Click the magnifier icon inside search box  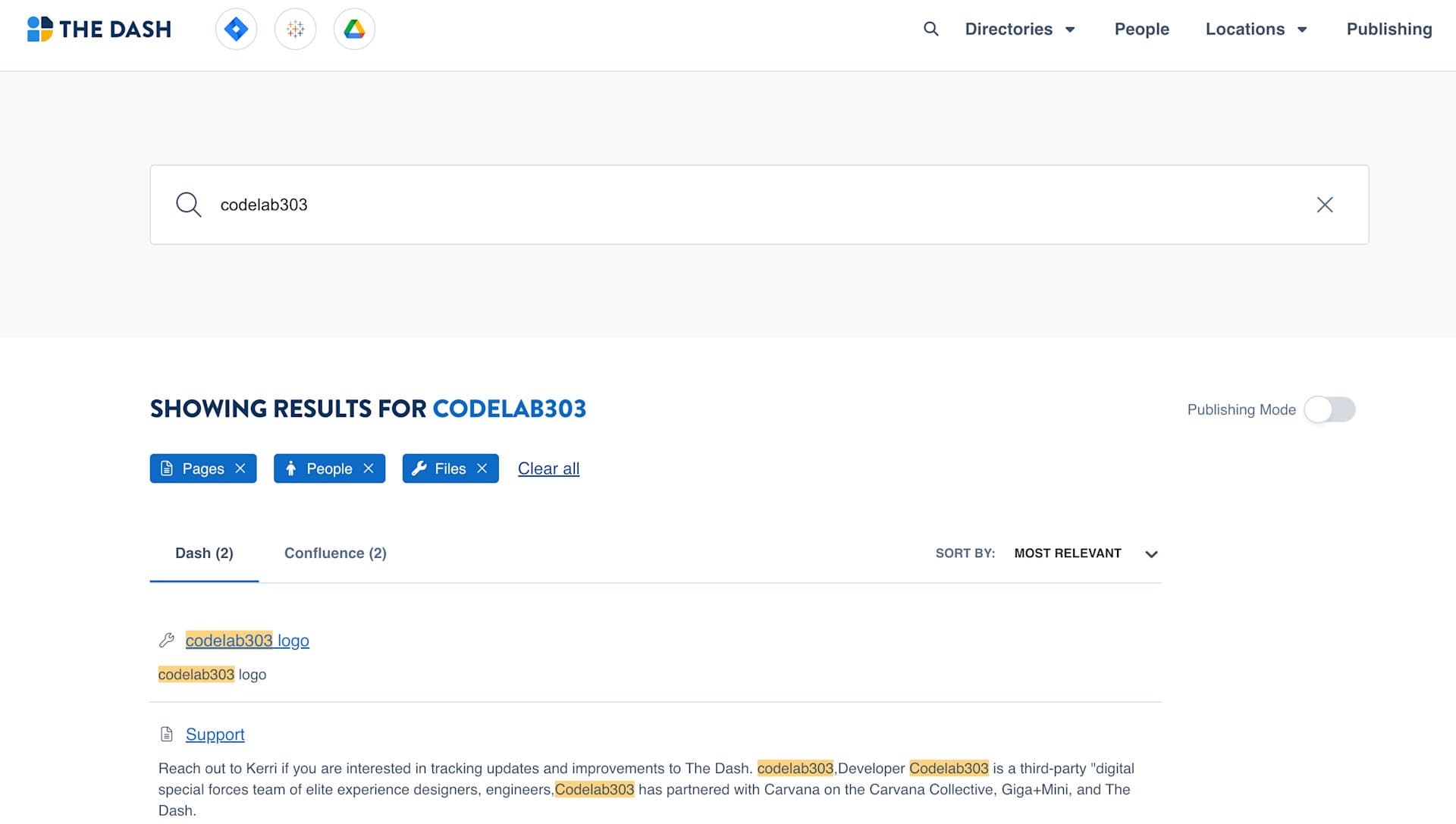(x=188, y=205)
